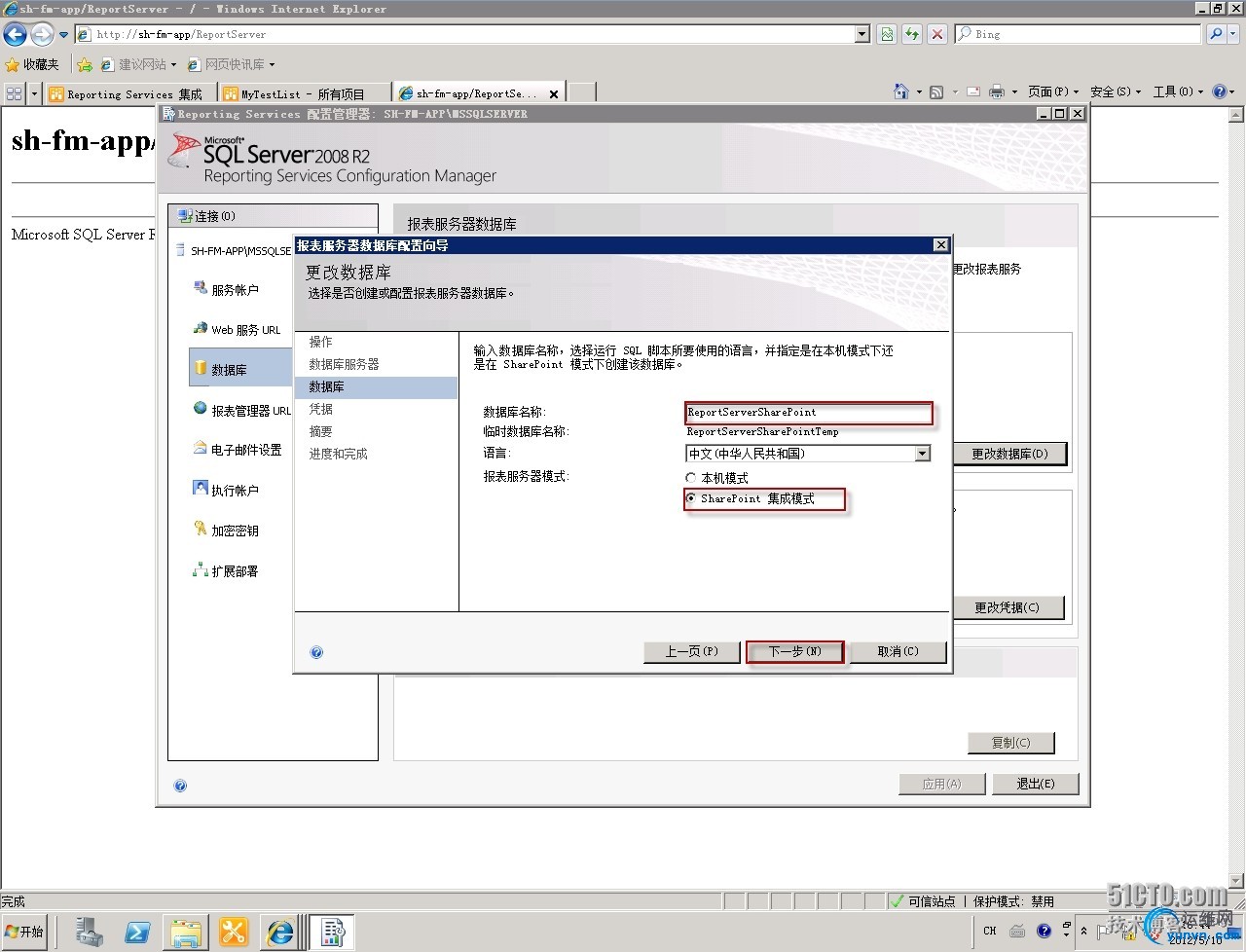Open the tab list dropdown arrow
1246x952 pixels.
tap(35, 93)
